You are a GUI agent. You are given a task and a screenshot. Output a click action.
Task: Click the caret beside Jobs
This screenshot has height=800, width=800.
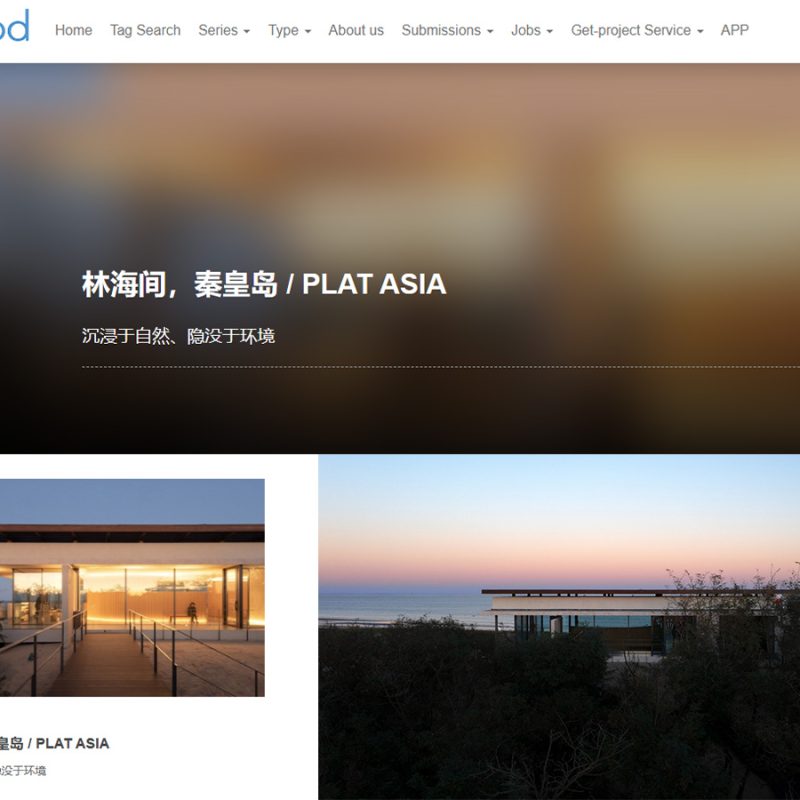(x=550, y=32)
